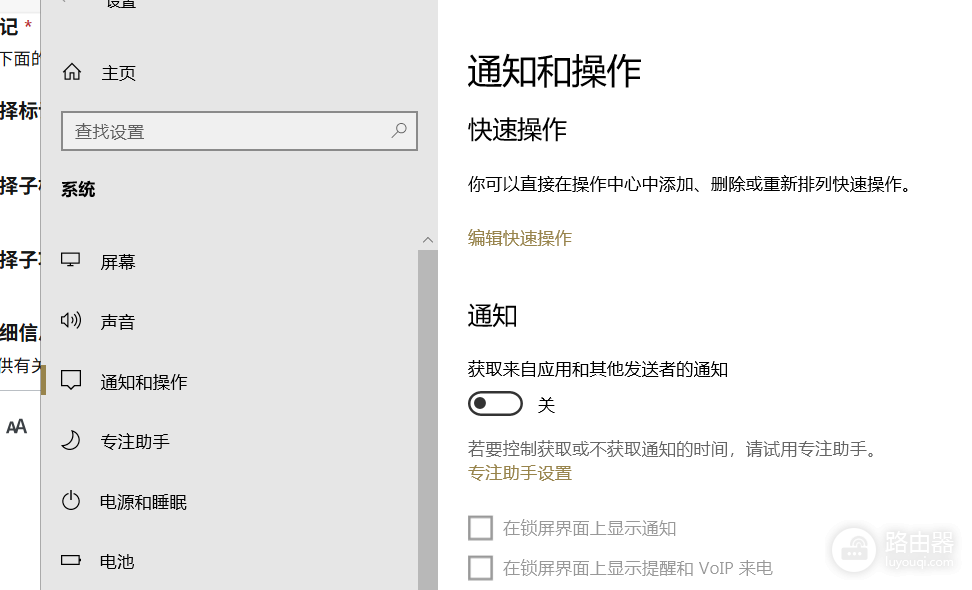972x590 pixels.
Task: Select 声音 settings category
Action: (118, 322)
